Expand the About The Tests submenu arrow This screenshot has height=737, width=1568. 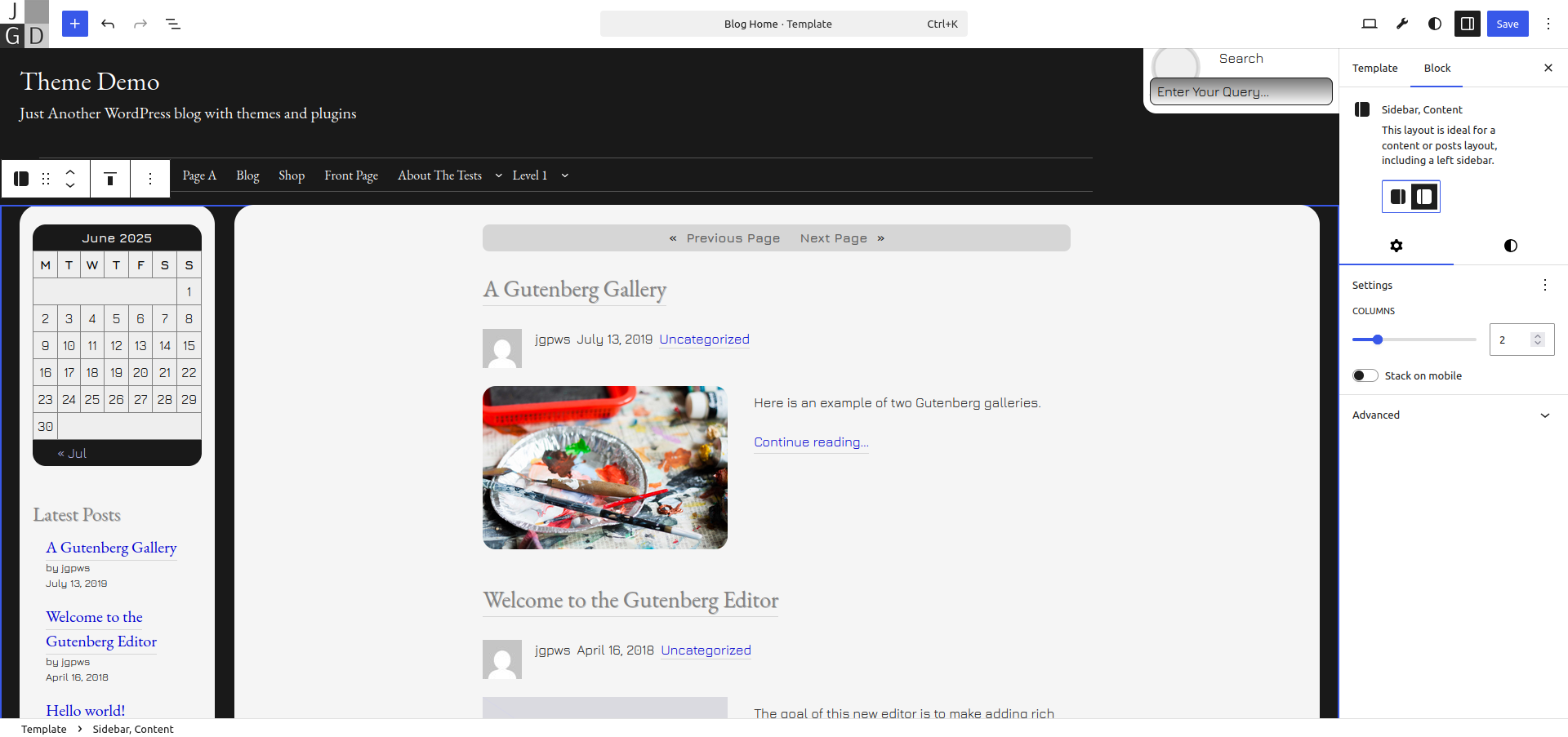tap(498, 175)
